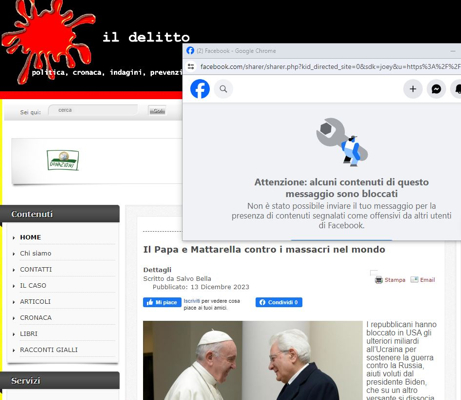This screenshot has height=400, width=461.
Task: Open Chi siamo menu item
Action: [36, 253]
